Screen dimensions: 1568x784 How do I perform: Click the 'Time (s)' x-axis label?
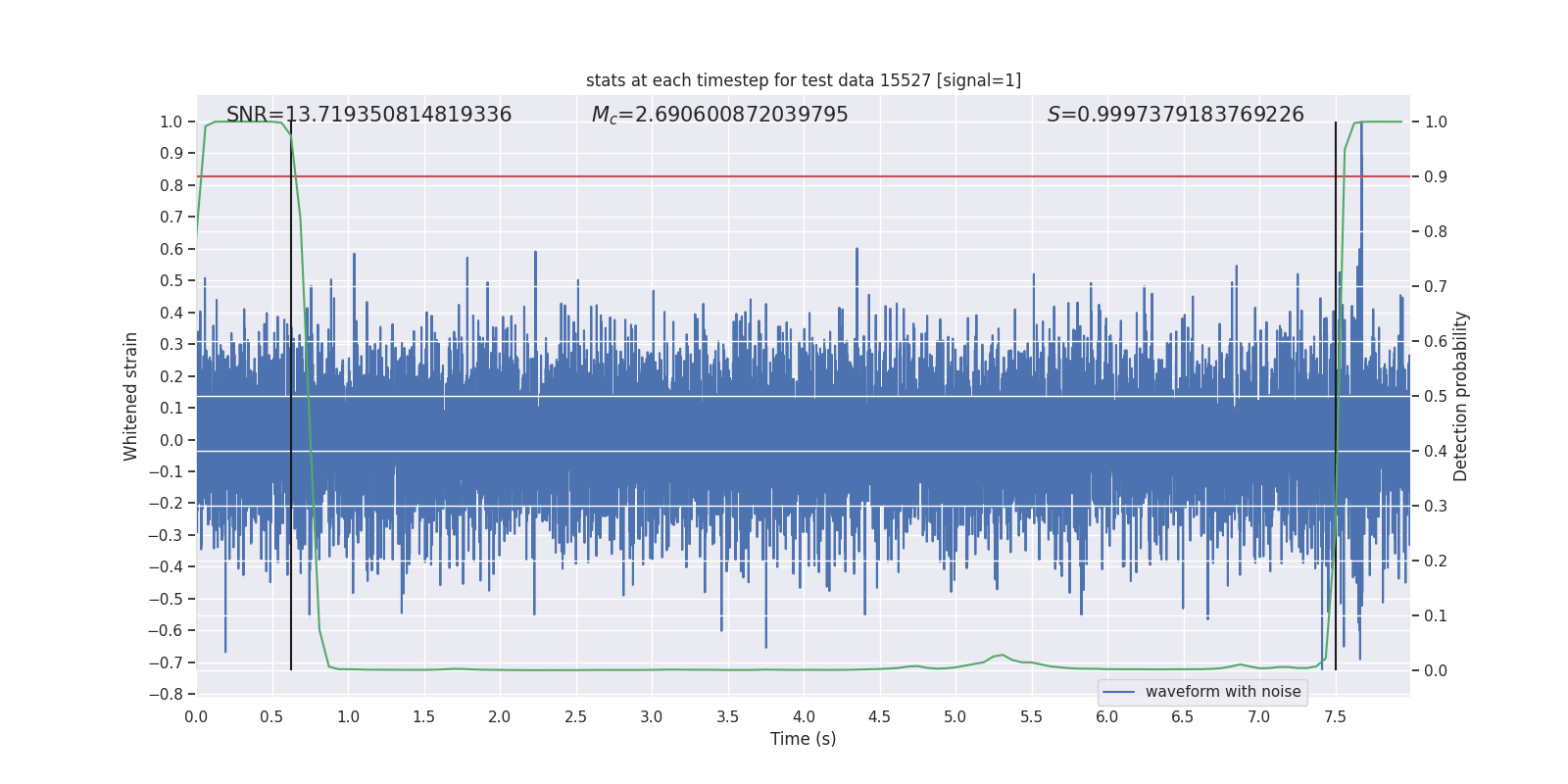point(803,739)
